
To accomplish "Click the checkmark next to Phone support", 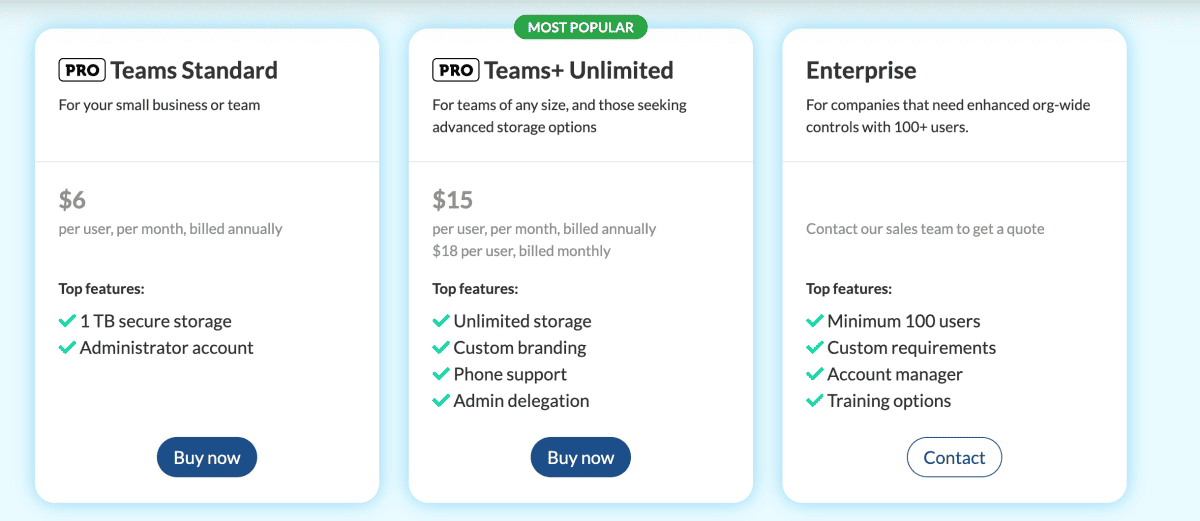I will (441, 374).
